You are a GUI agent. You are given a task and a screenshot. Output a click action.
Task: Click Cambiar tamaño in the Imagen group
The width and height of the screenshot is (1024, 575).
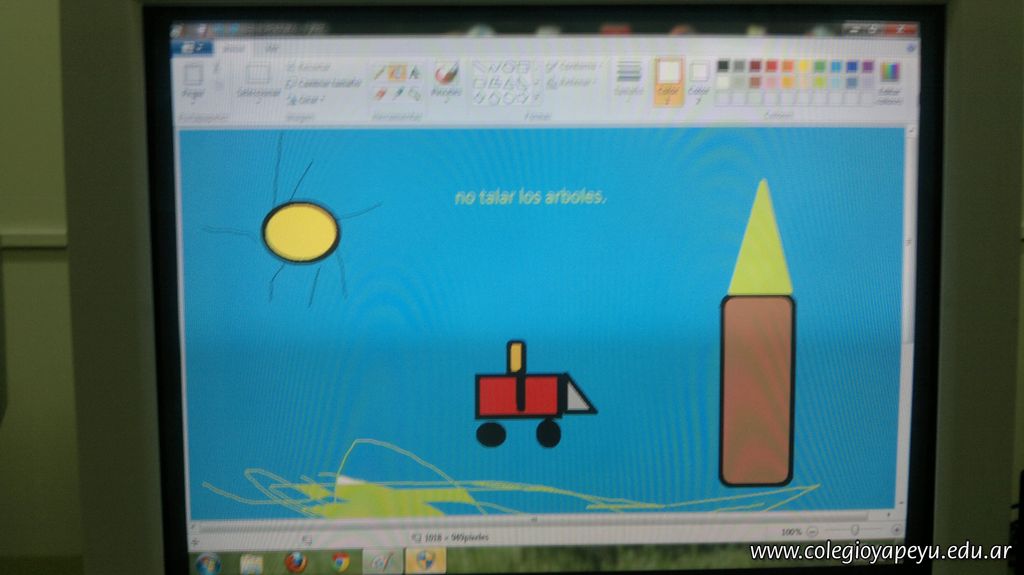click(324, 83)
